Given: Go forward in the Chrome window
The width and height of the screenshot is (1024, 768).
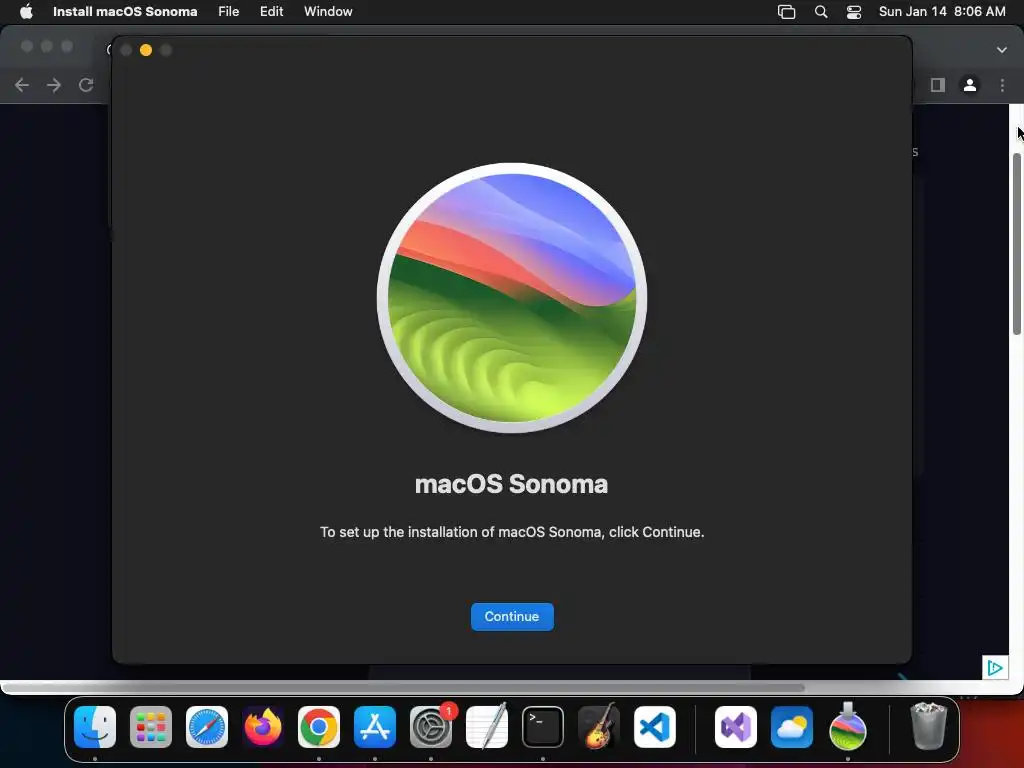Looking at the screenshot, I should click(x=54, y=85).
